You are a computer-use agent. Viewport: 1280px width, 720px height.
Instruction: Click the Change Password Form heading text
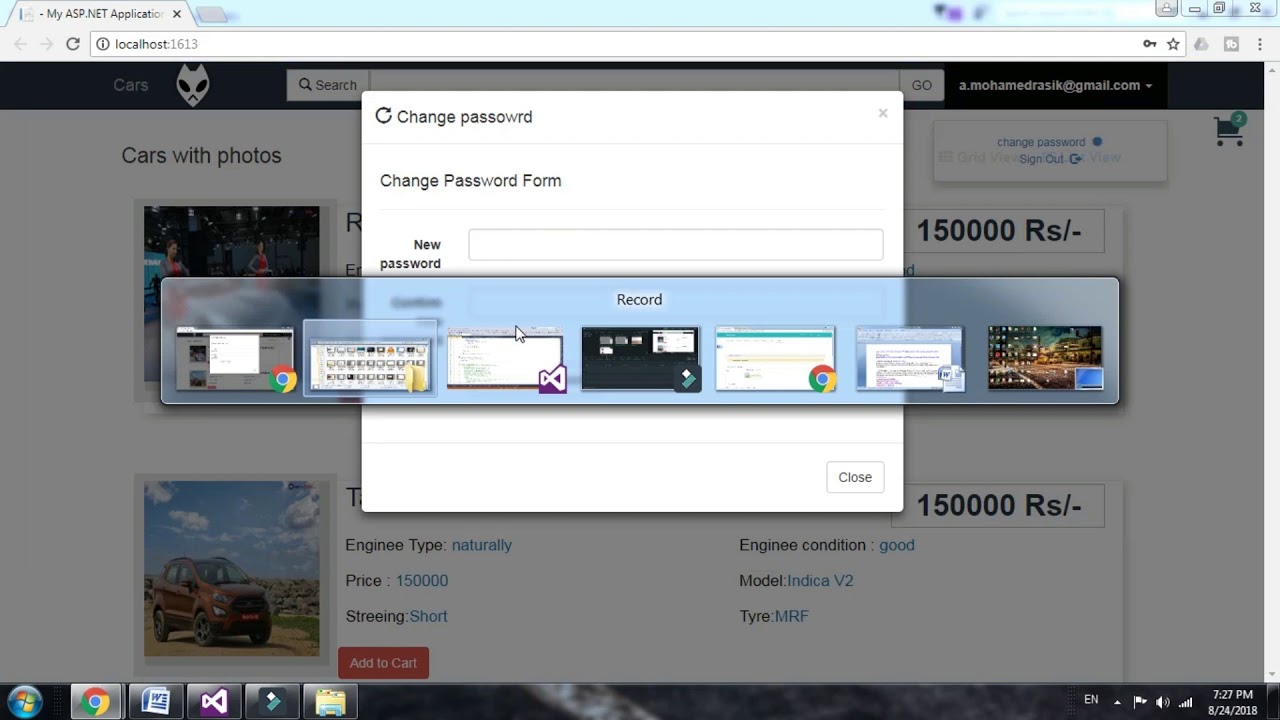470,181
